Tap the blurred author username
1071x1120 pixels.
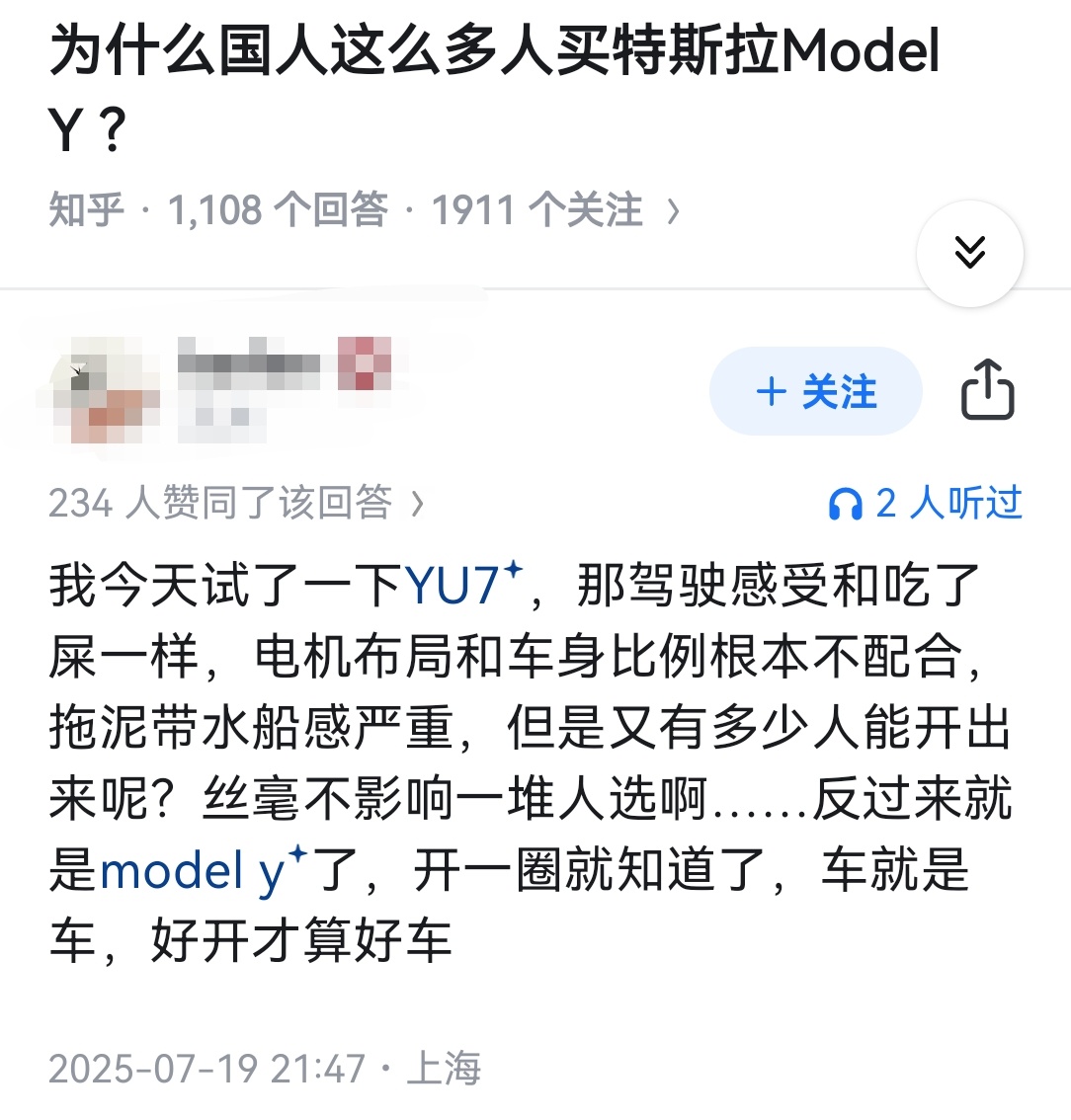point(249,362)
